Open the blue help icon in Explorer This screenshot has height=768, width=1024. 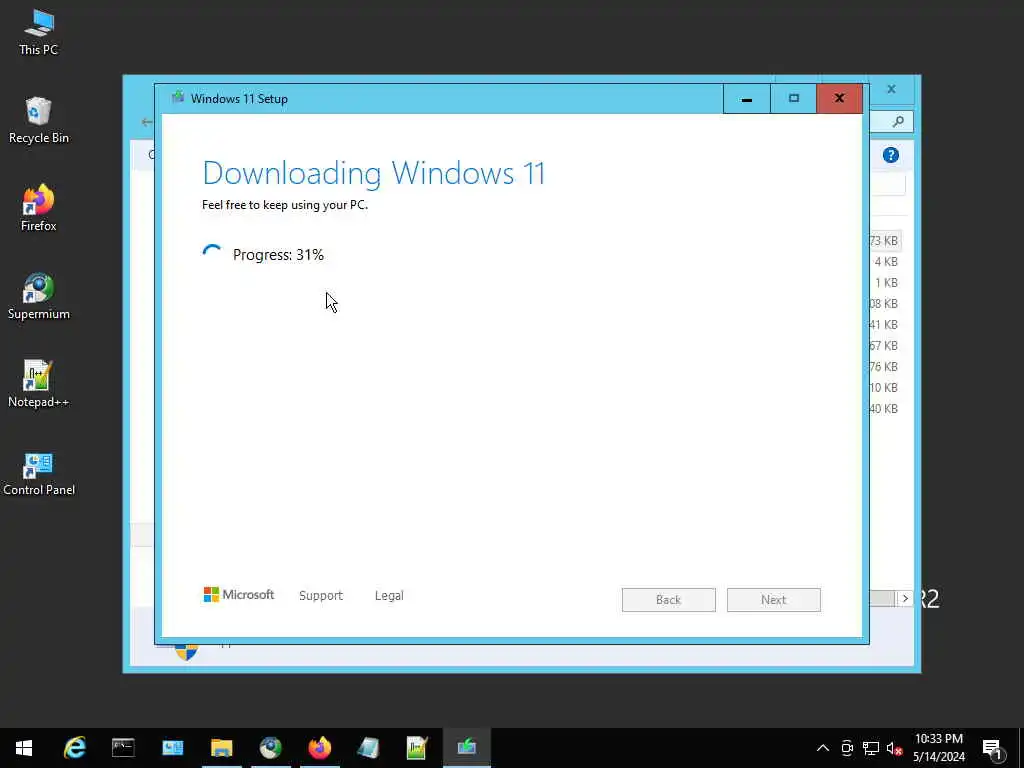[x=891, y=155]
